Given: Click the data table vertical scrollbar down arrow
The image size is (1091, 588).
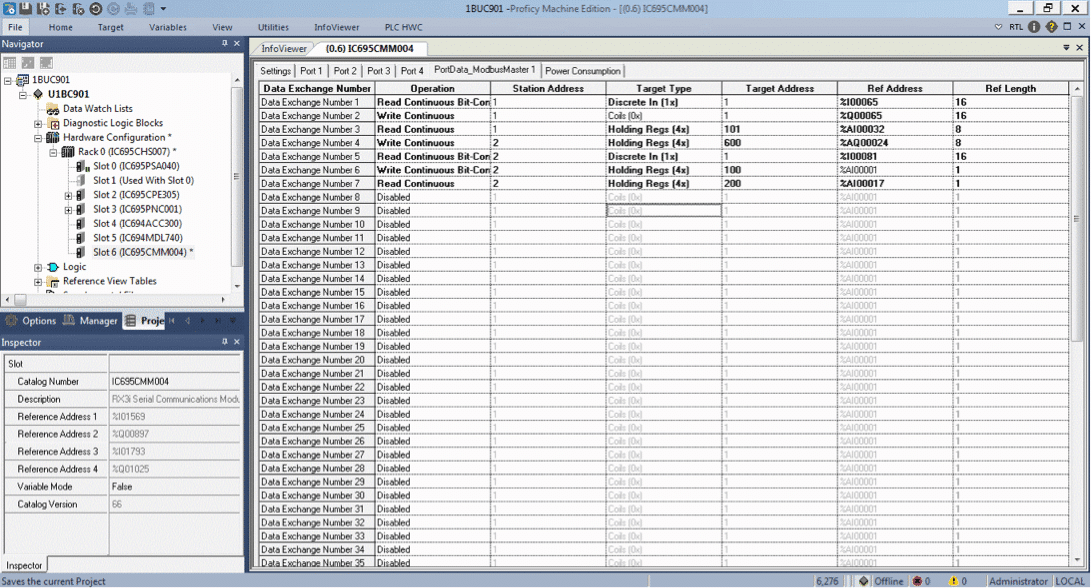Looking at the screenshot, I should [x=1078, y=560].
